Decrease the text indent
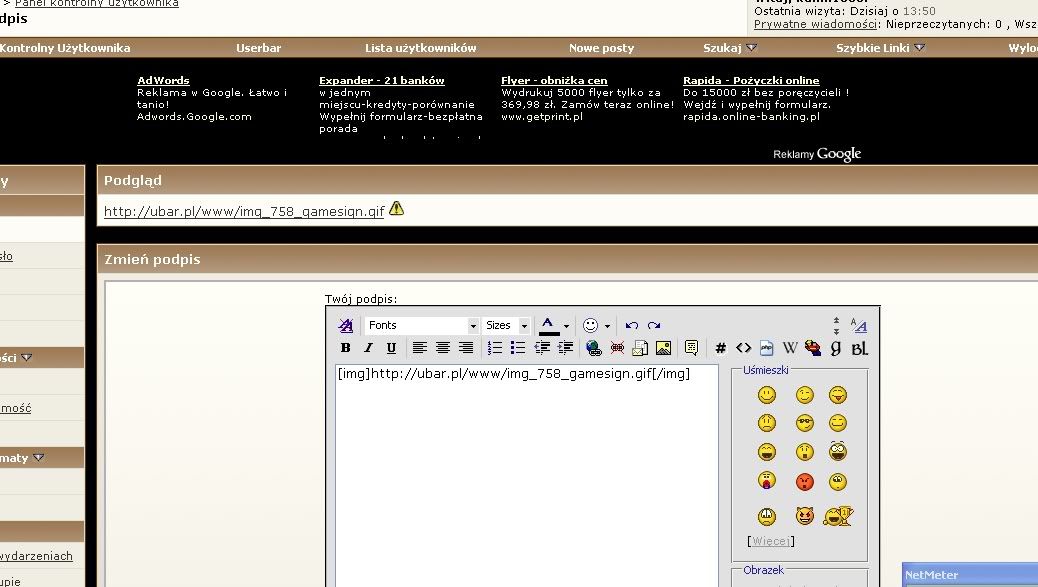 [x=542, y=347]
